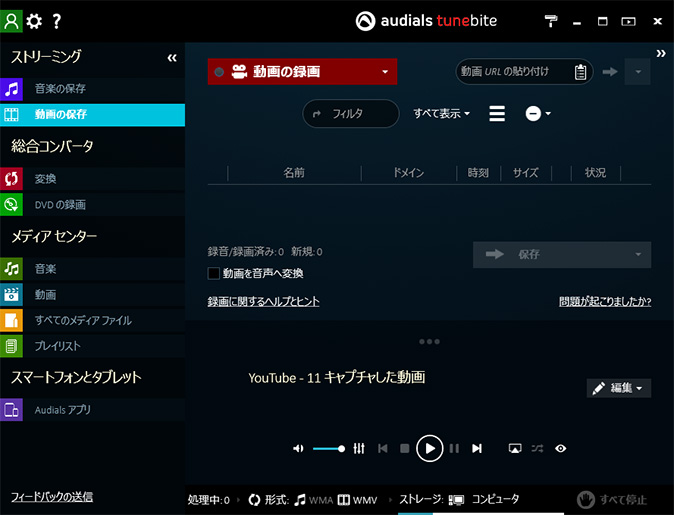Adjust the volume slider
The width and height of the screenshot is (674, 515).
click(329, 448)
